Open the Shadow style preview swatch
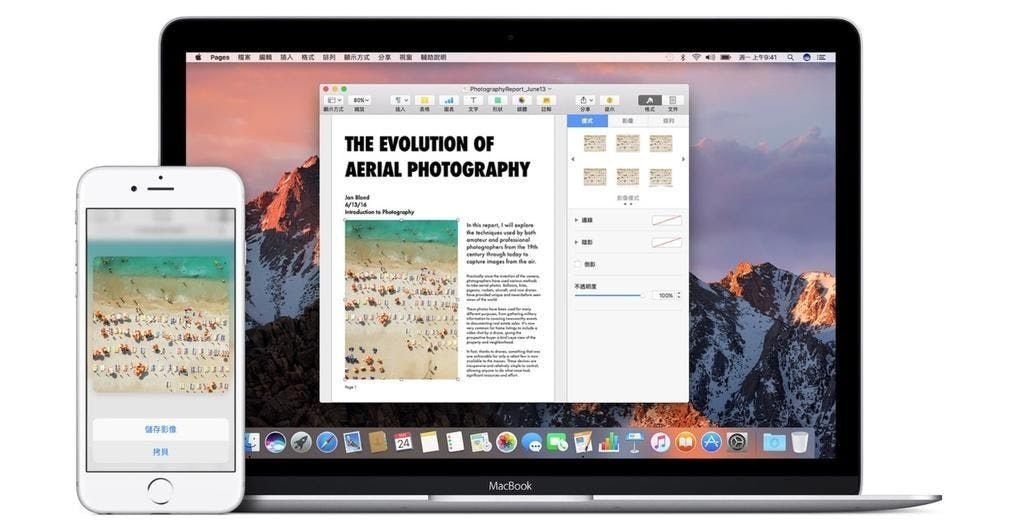The image size is (1024, 532). 667,243
